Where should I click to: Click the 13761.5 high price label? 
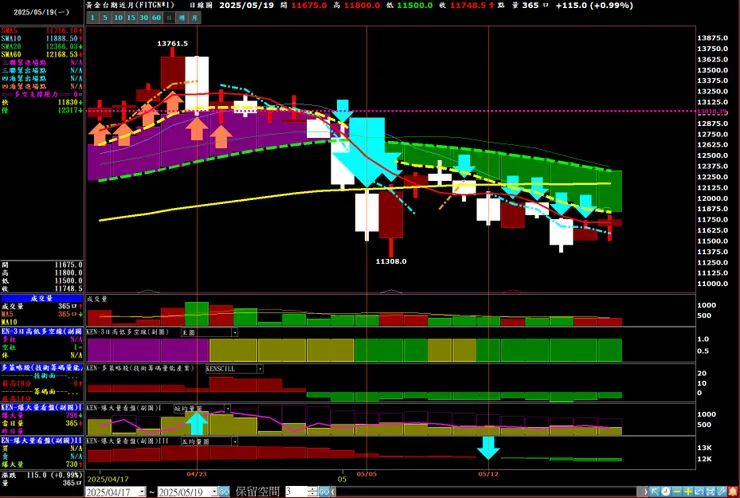(172, 43)
